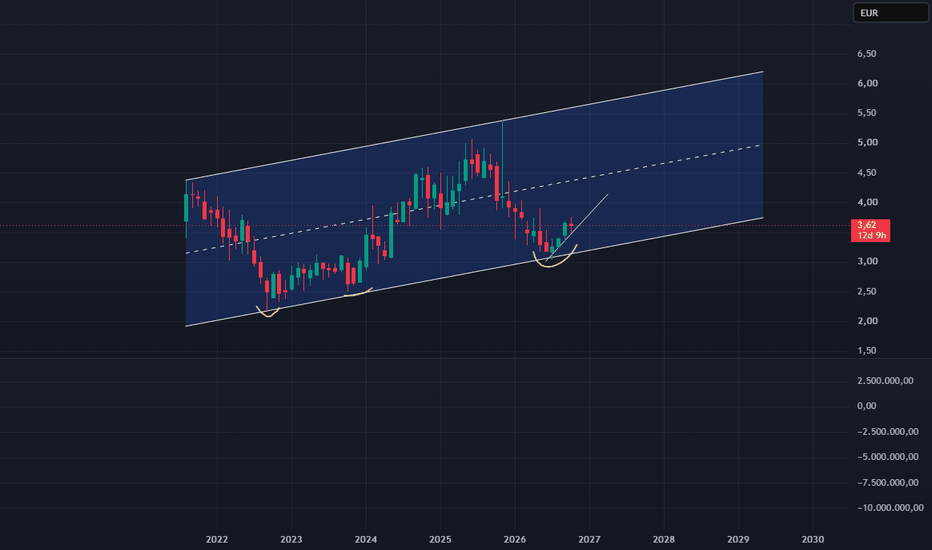Screen dimensions: 932x550
Task: Click the 2,00 price axis label
Action: (867, 321)
